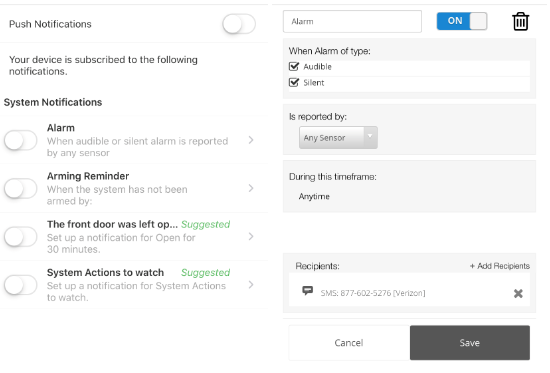Toggle the Push Notifications switch

239,24
